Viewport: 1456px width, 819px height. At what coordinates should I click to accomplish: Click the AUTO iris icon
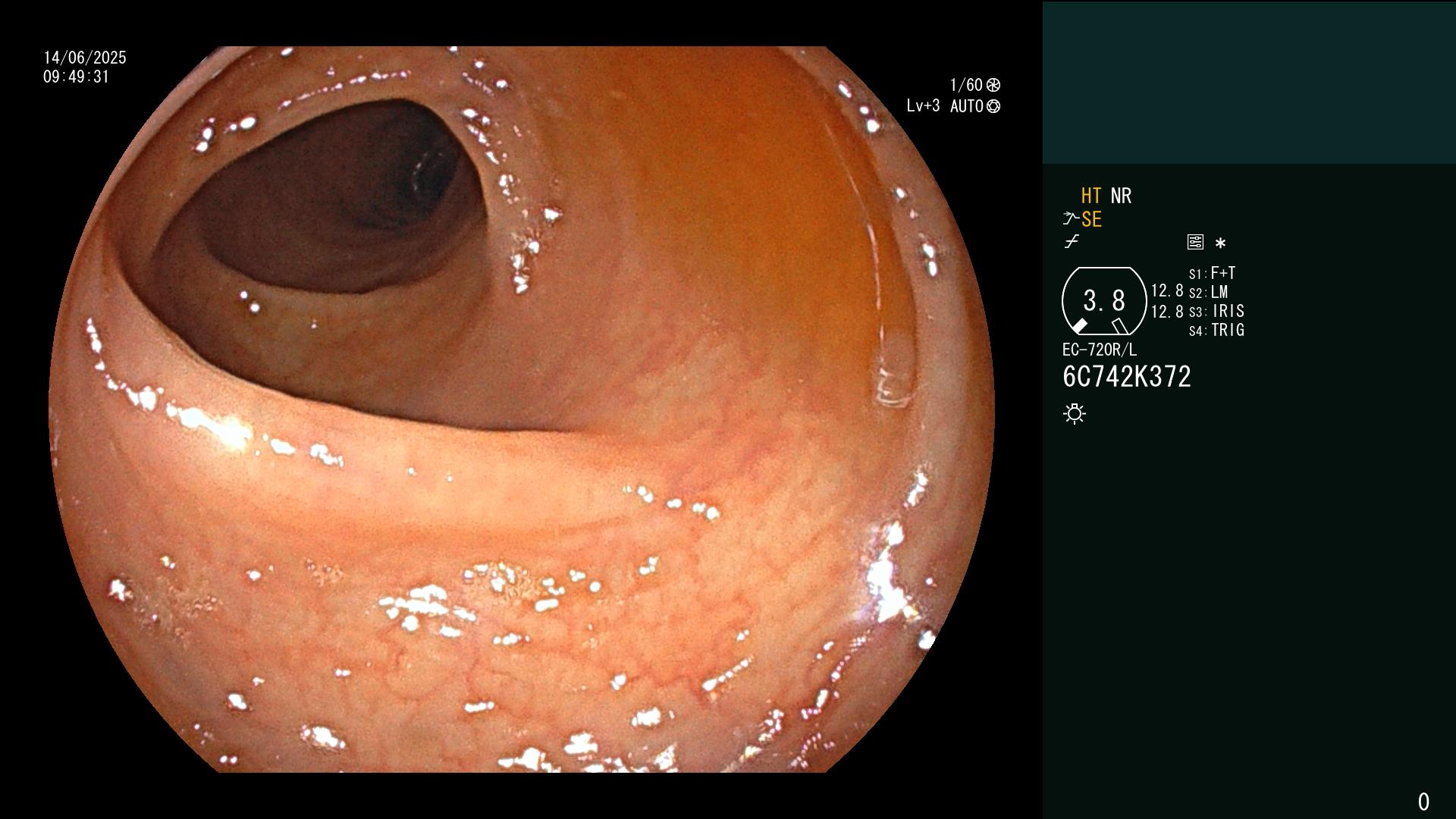point(993,106)
